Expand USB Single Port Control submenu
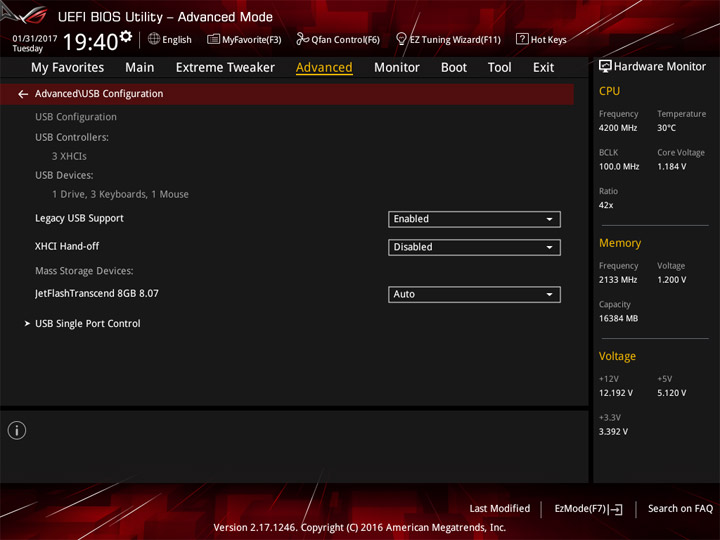 [x=88, y=324]
